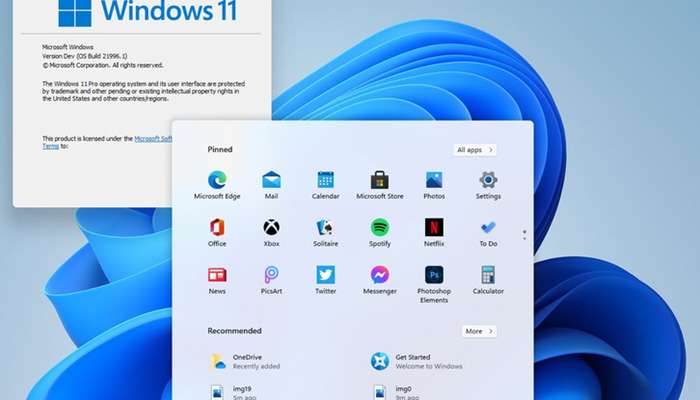The image size is (700, 400).
Task: Launch the Calculator app
Action: click(x=488, y=280)
